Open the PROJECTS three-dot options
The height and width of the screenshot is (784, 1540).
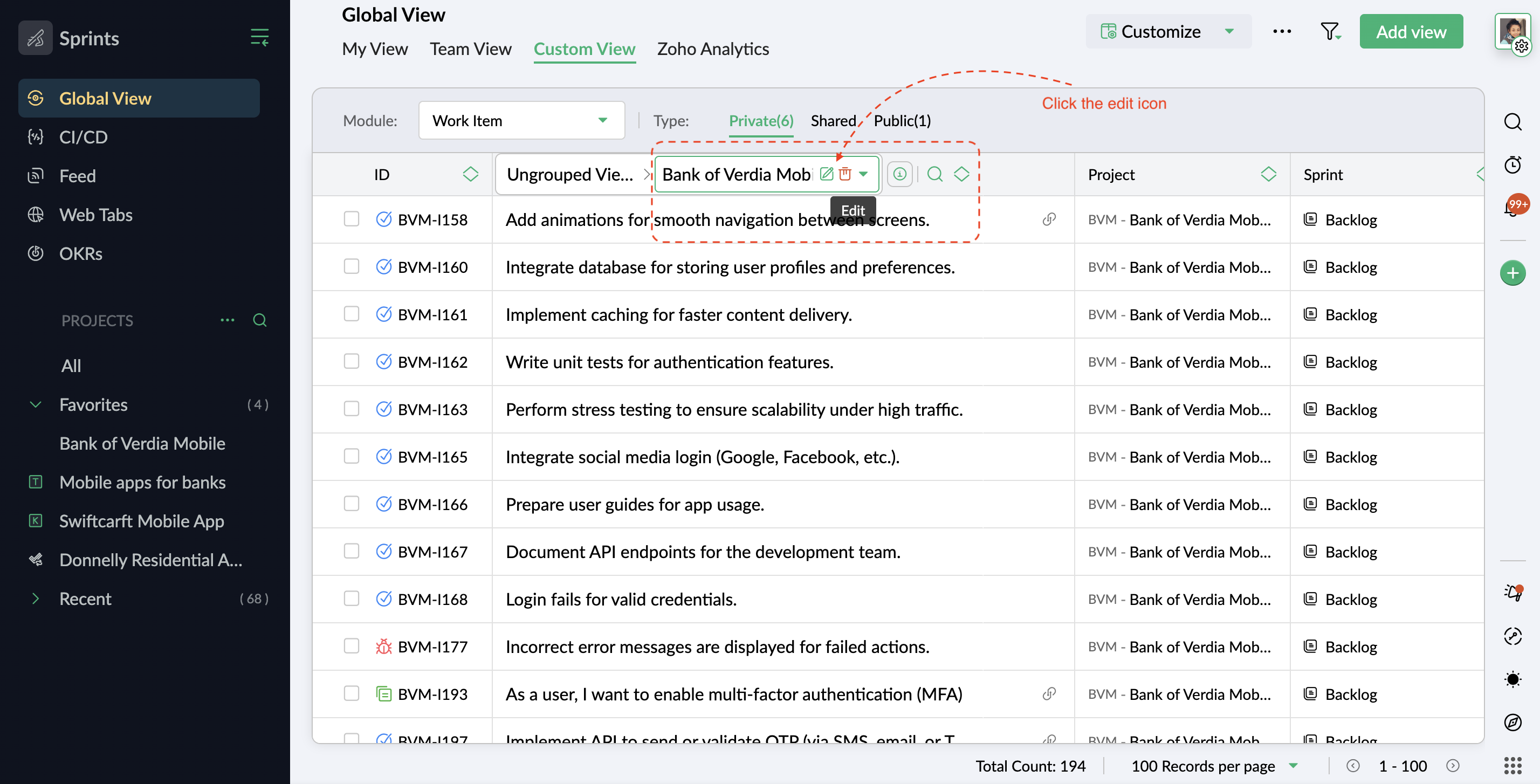tap(227, 320)
